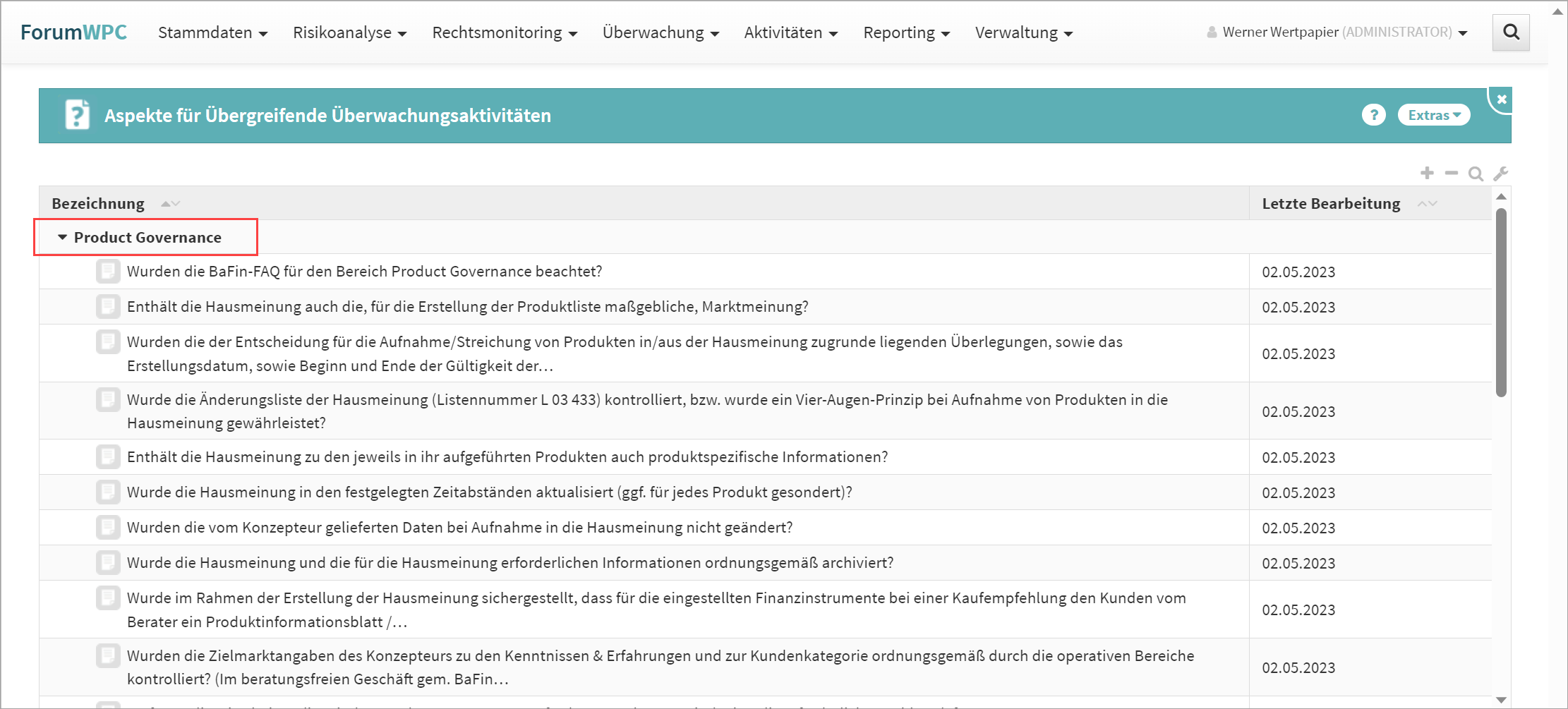Open 'Wurden die vom Konzepteur gelieferten Daten' entry

(459, 528)
